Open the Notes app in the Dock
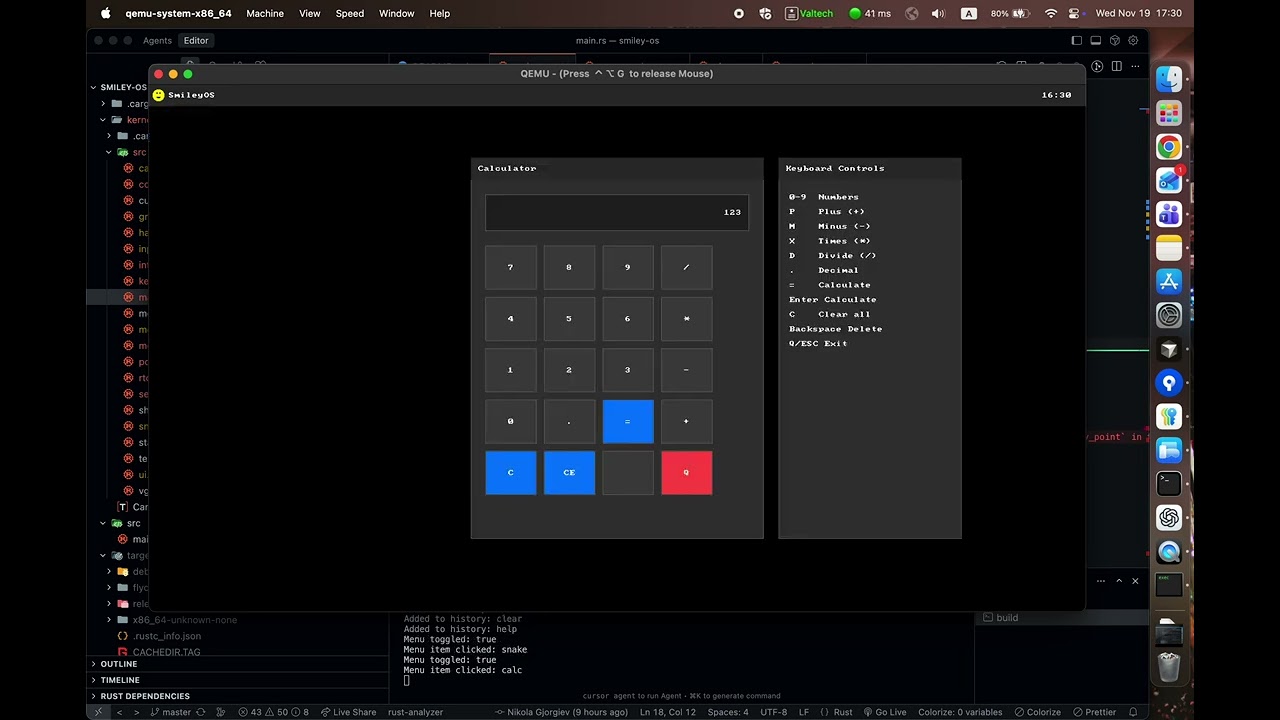1280x720 pixels. coord(1169,248)
